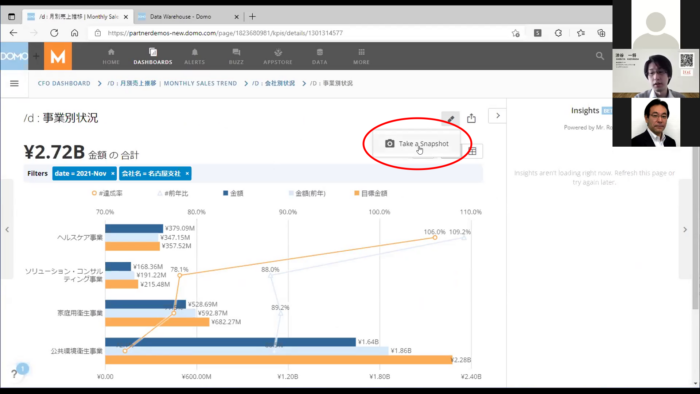
Task: Select Take a Snapshot menu option
Action: coord(417,144)
